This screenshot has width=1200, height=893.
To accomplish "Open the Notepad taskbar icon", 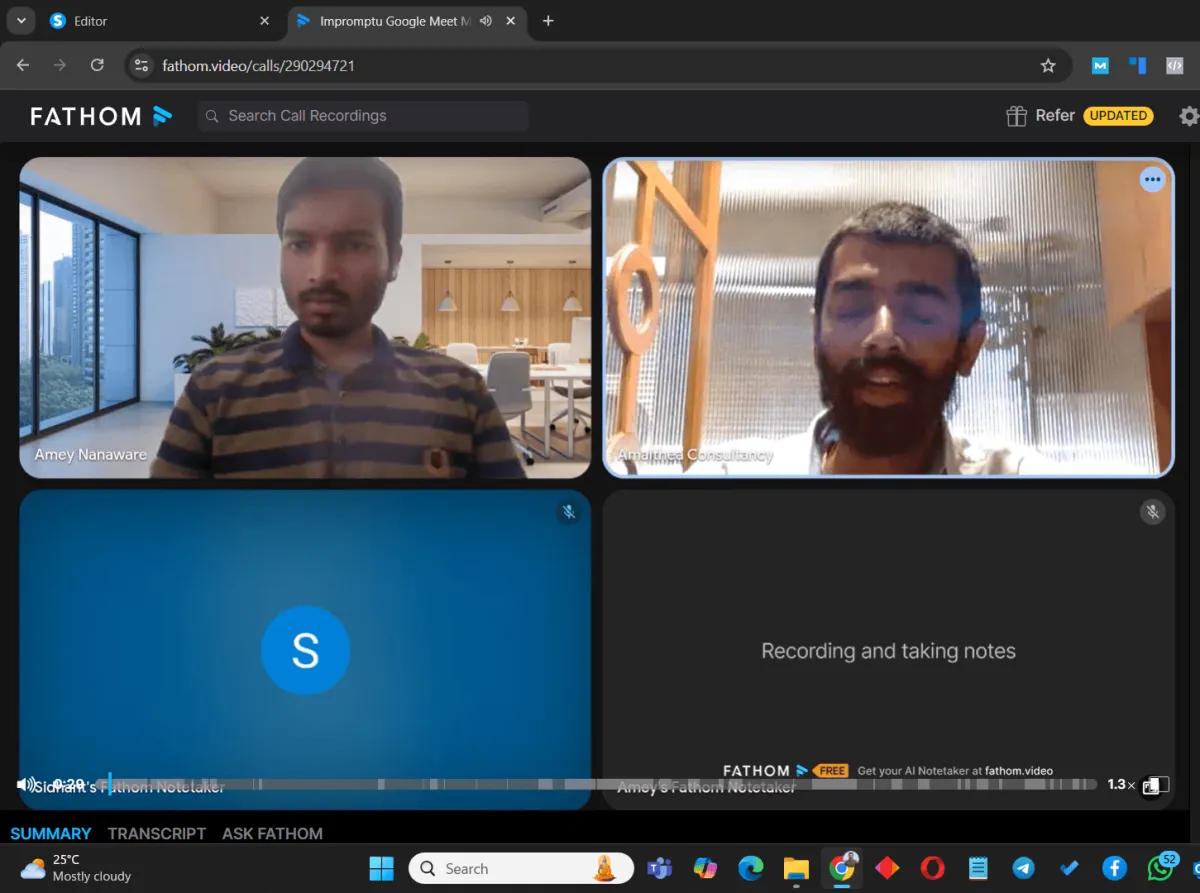I will tap(978, 868).
